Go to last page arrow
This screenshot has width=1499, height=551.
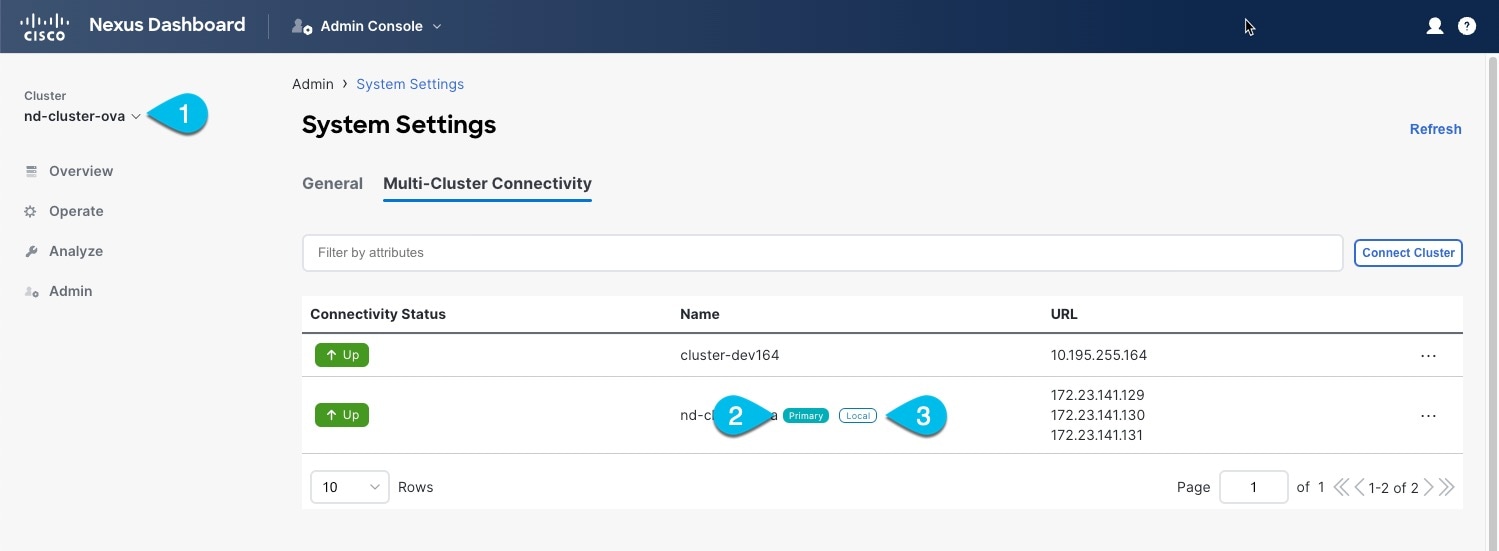point(1446,488)
